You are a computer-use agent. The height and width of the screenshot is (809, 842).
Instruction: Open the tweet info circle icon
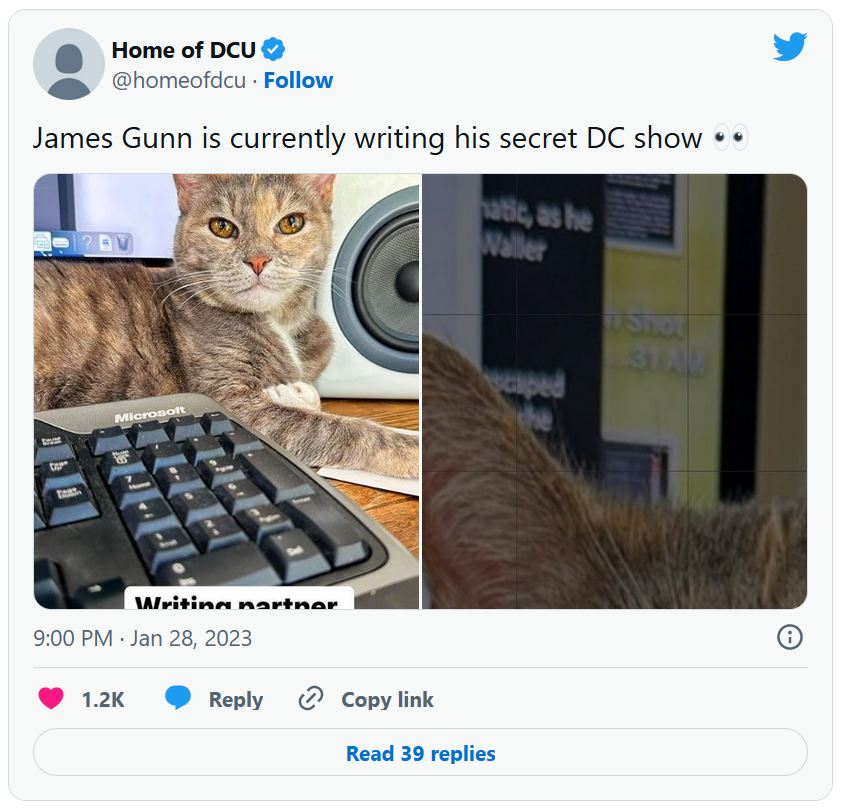click(x=789, y=637)
